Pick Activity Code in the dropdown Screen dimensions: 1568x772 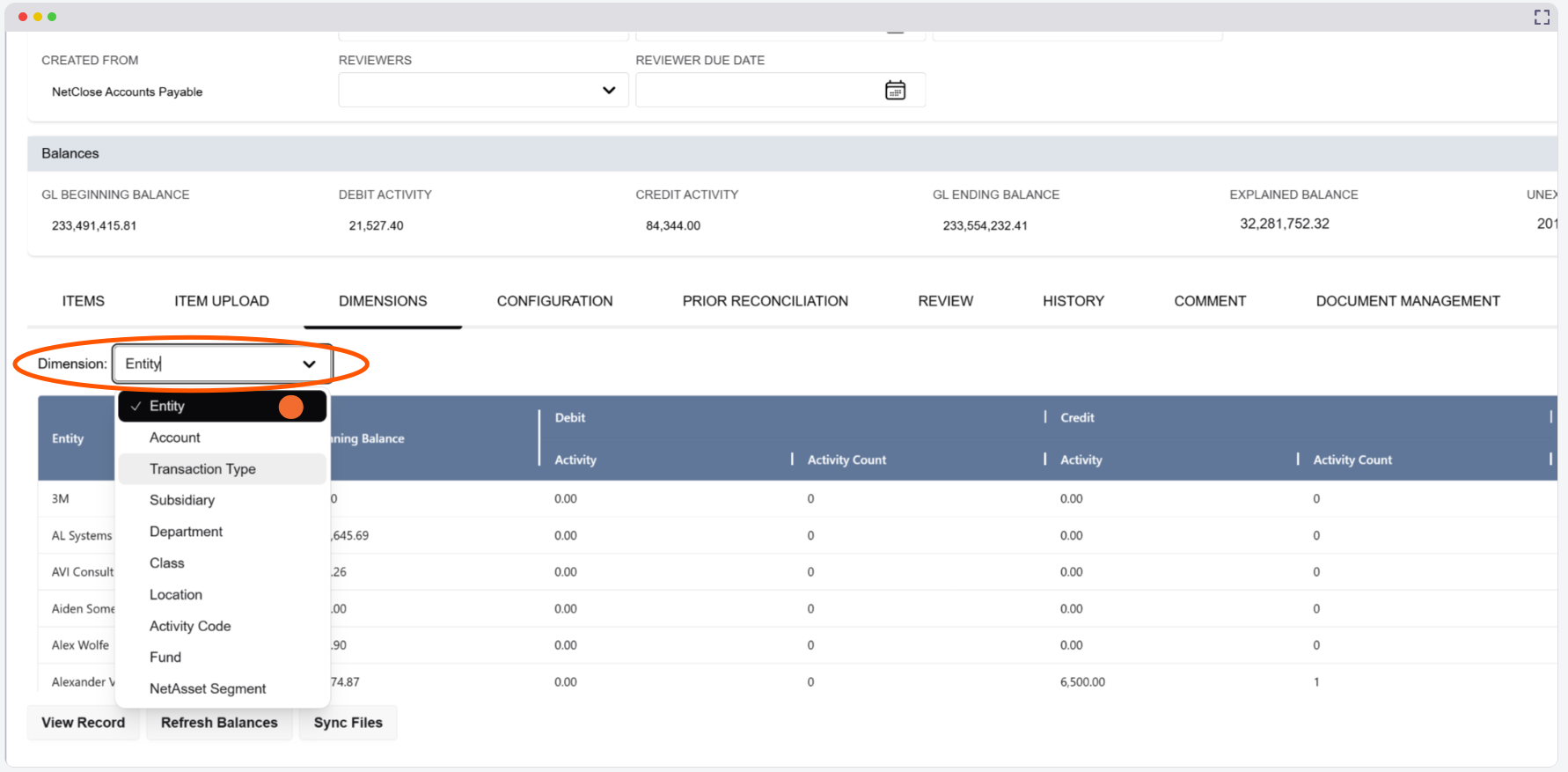click(x=190, y=626)
